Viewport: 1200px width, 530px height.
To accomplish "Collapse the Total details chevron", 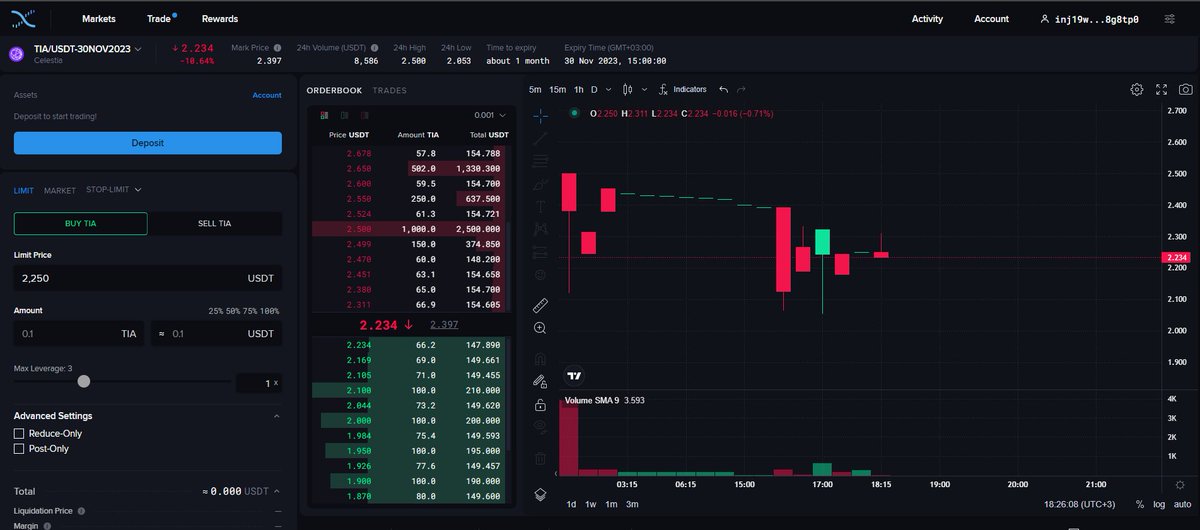I will click(x=276, y=491).
